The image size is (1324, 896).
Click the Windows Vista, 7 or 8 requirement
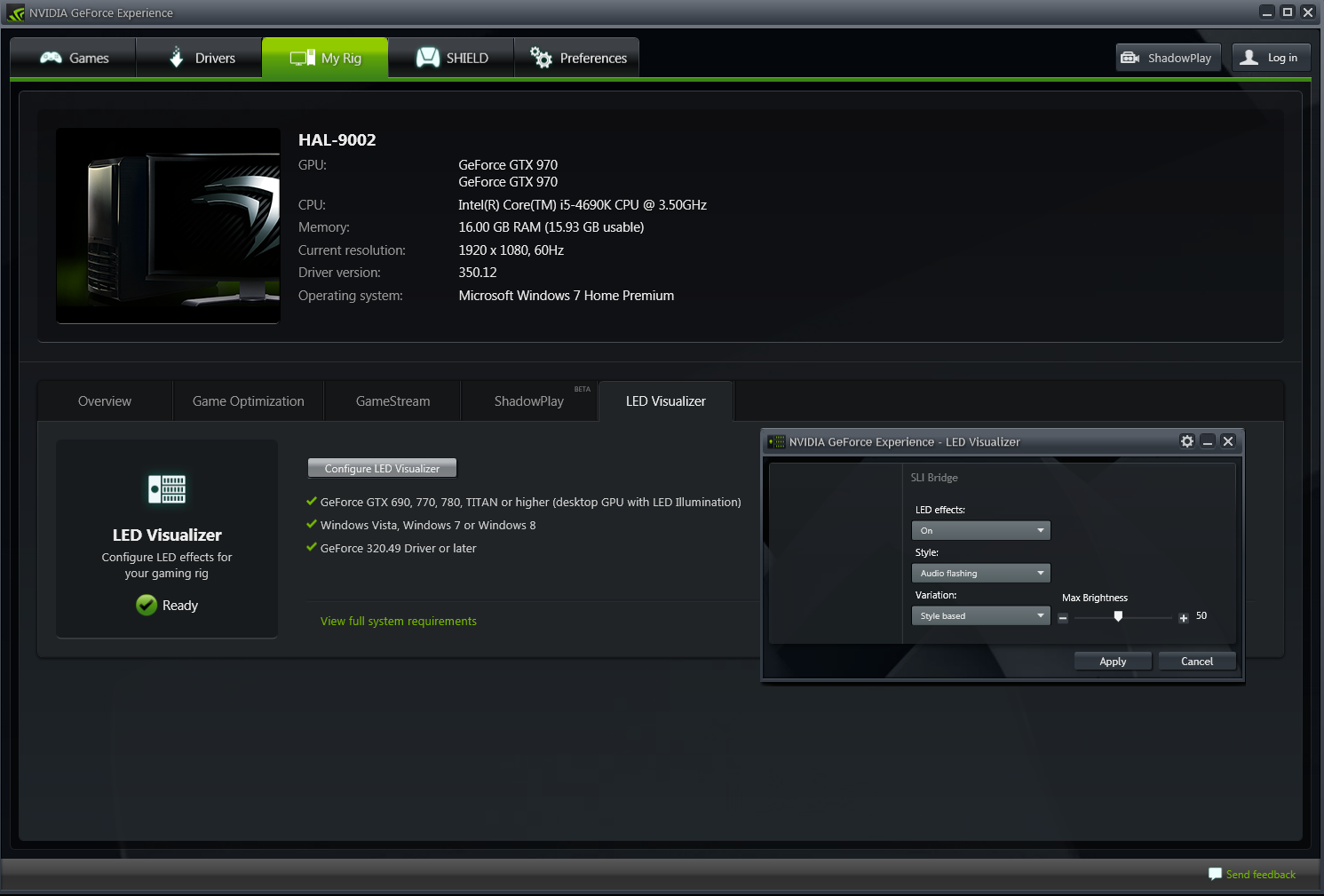[428, 525]
